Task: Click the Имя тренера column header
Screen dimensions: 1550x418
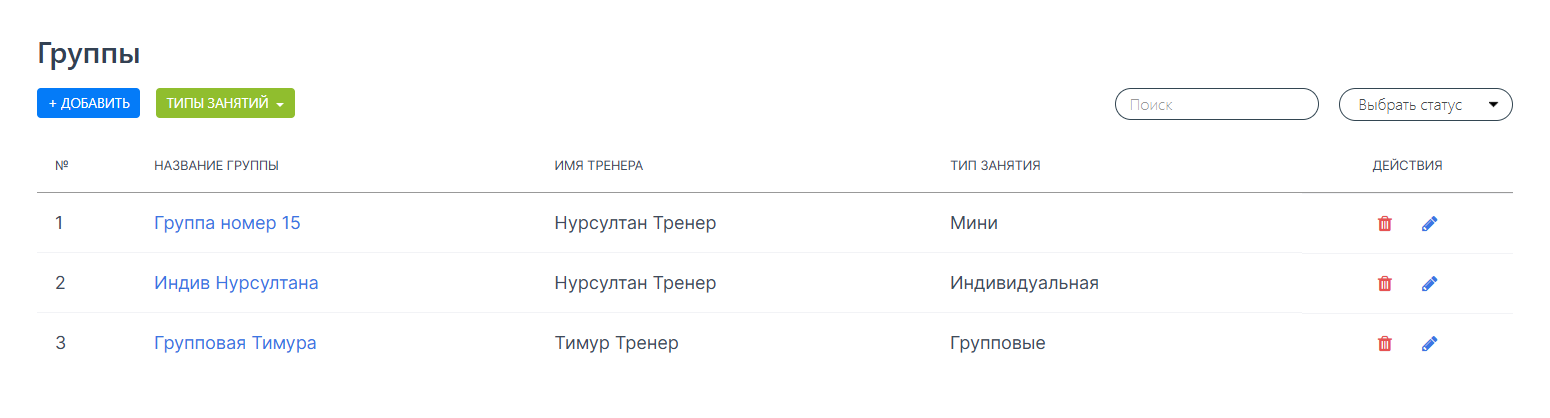Action: tap(598, 165)
